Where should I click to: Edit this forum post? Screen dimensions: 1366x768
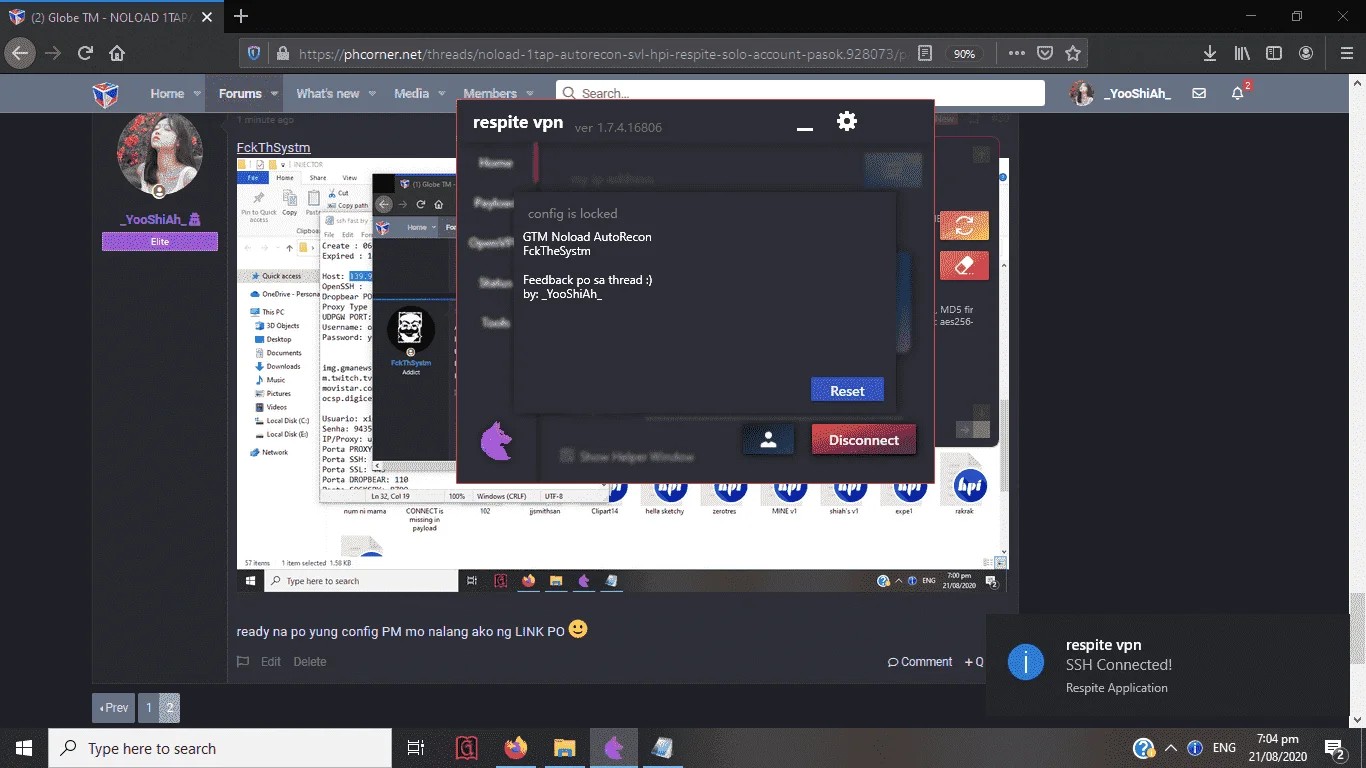pos(271,661)
